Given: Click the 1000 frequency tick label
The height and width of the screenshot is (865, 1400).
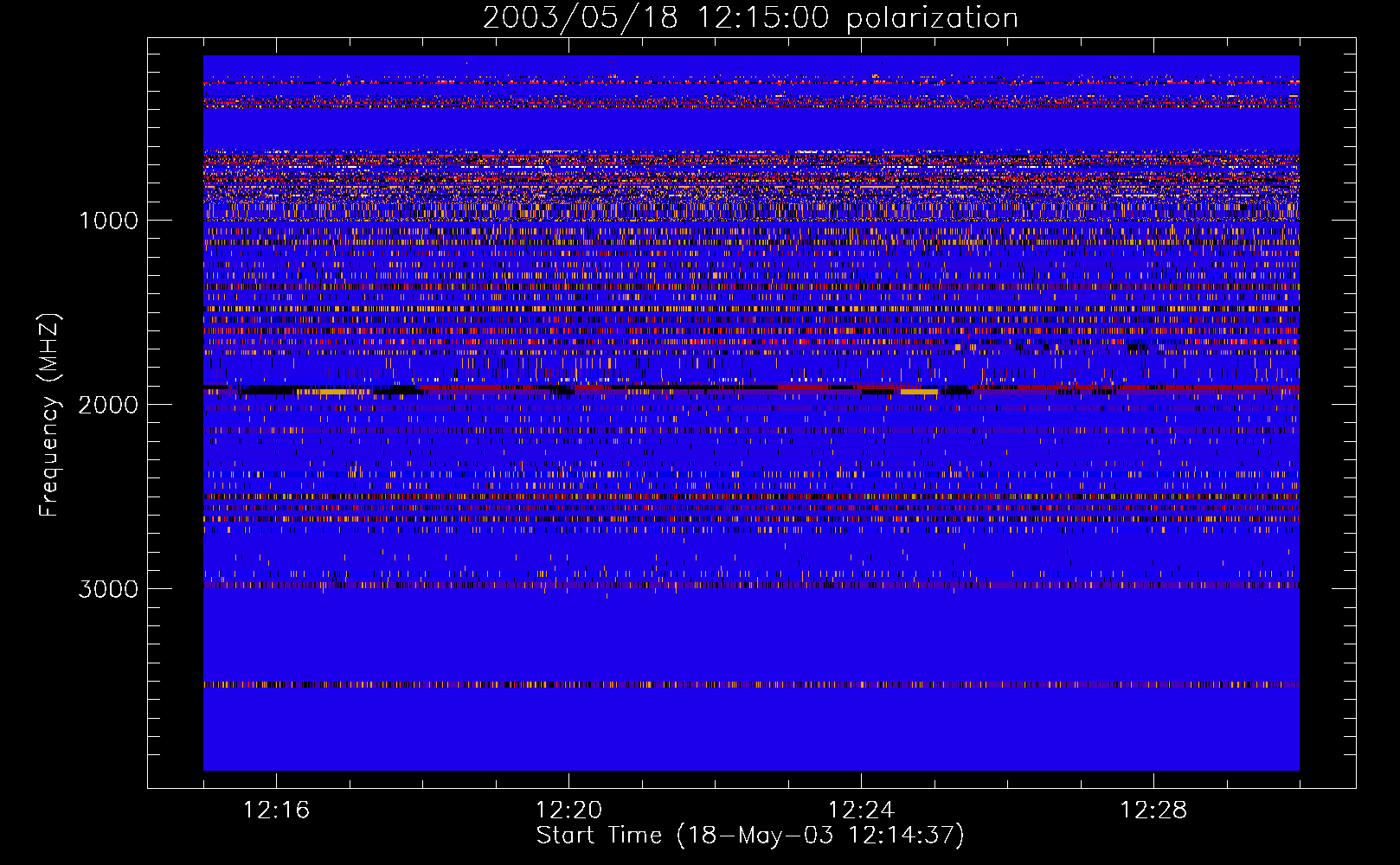Looking at the screenshot, I should [109, 221].
